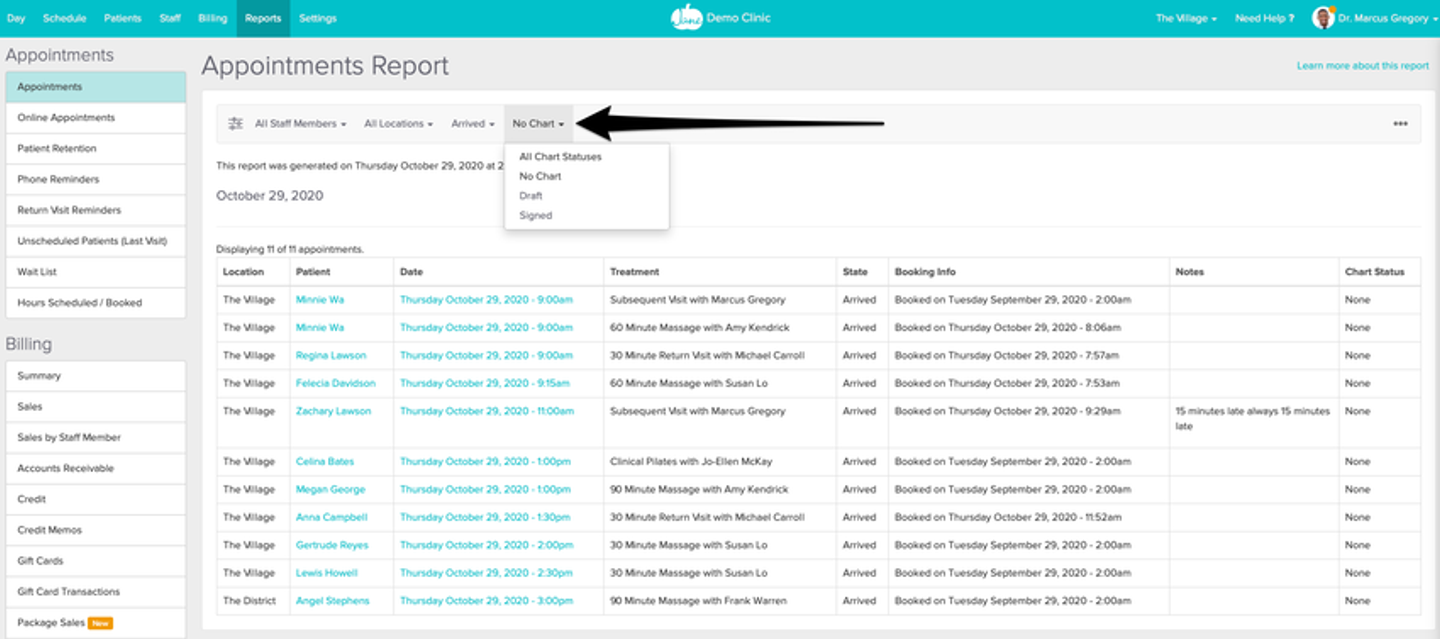The height and width of the screenshot is (639, 1440).
Task: Open patient Angel Stephens
Action: 332,601
